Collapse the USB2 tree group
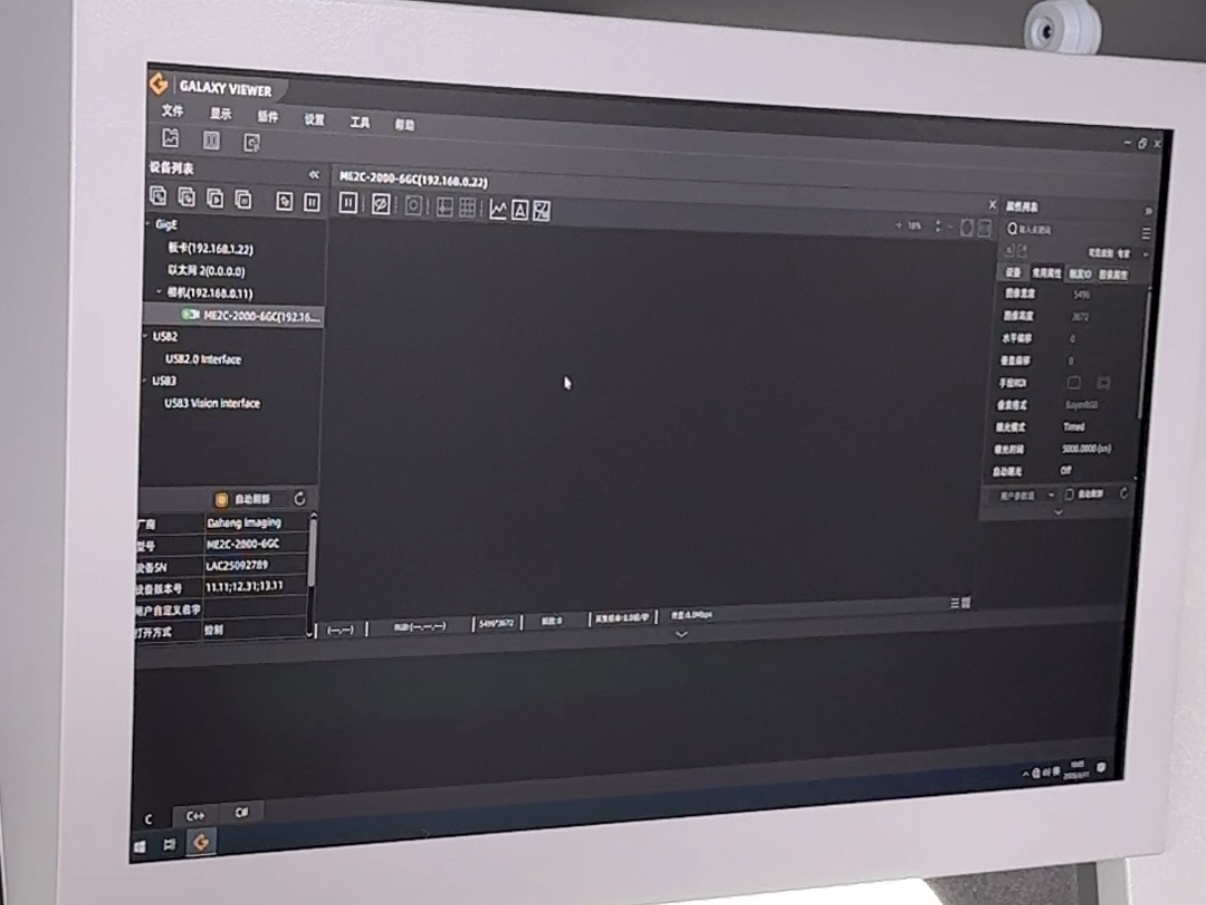The height and width of the screenshot is (905, 1206). pos(146,337)
